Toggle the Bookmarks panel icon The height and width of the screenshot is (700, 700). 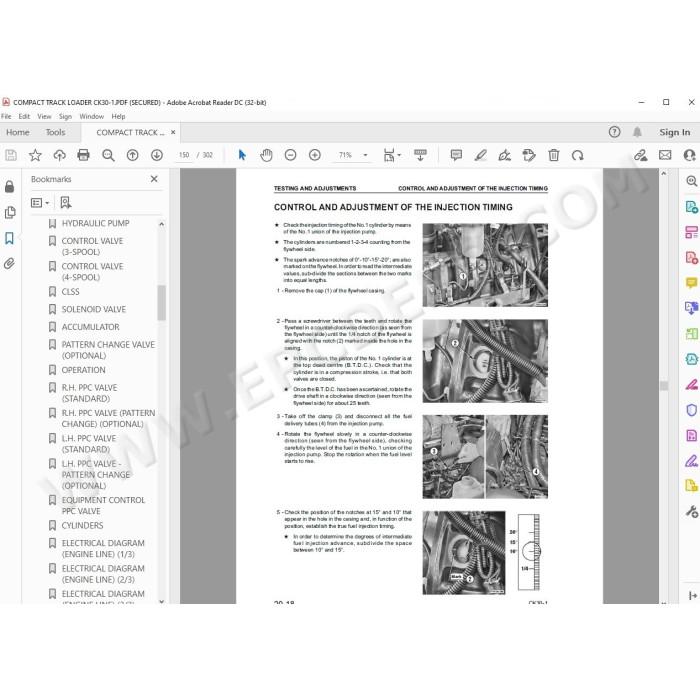(9, 238)
